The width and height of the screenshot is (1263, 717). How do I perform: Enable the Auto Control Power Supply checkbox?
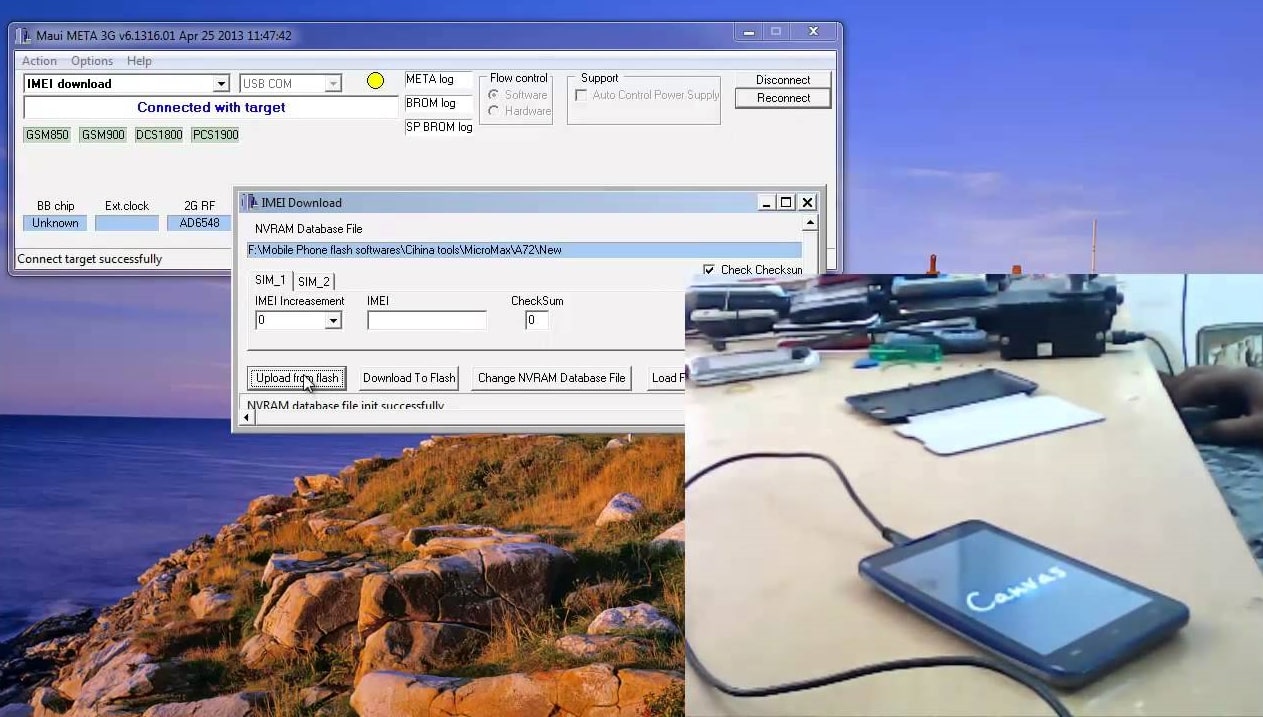coord(581,95)
